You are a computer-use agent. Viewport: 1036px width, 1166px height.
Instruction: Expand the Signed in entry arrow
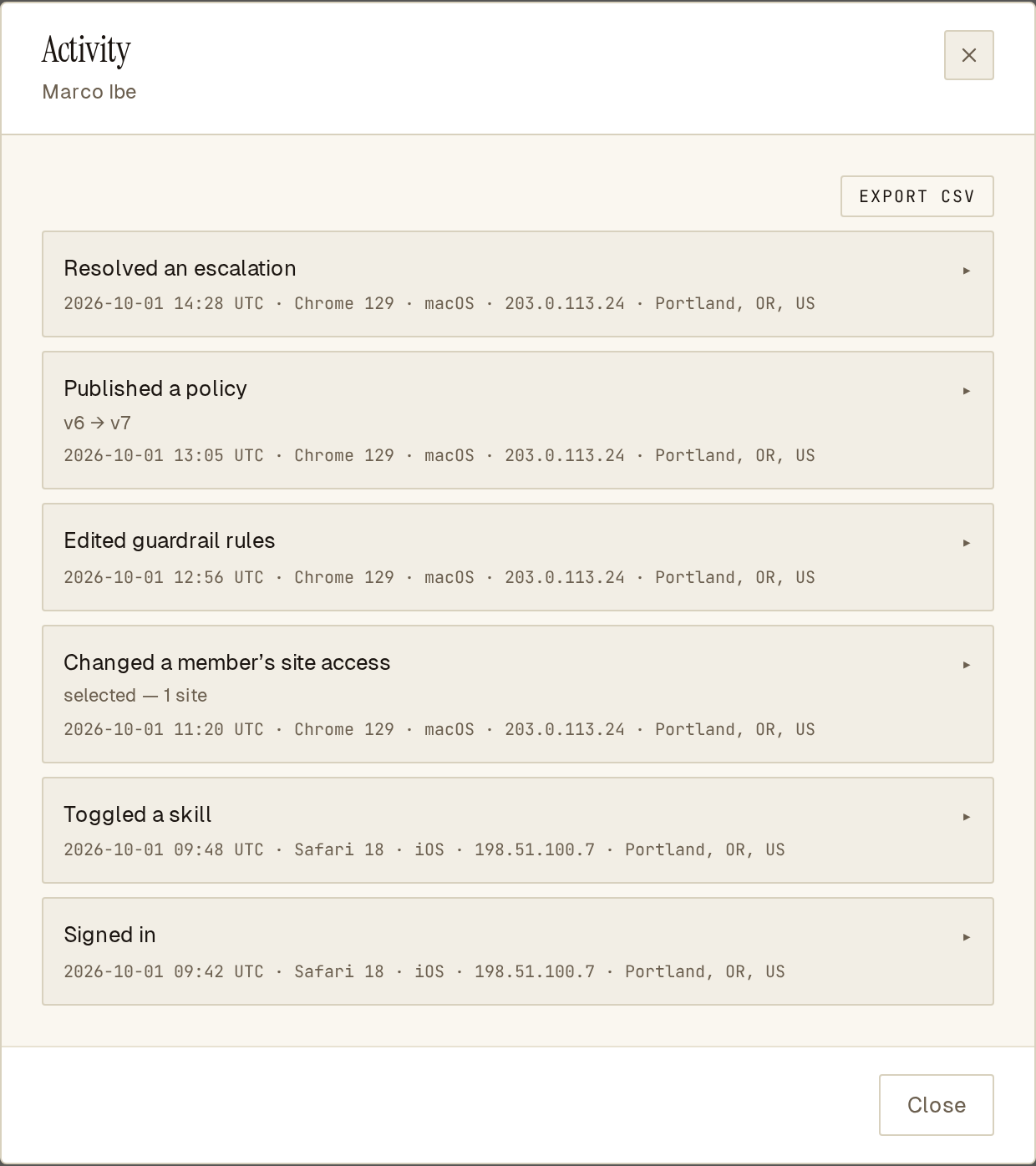pos(967,937)
